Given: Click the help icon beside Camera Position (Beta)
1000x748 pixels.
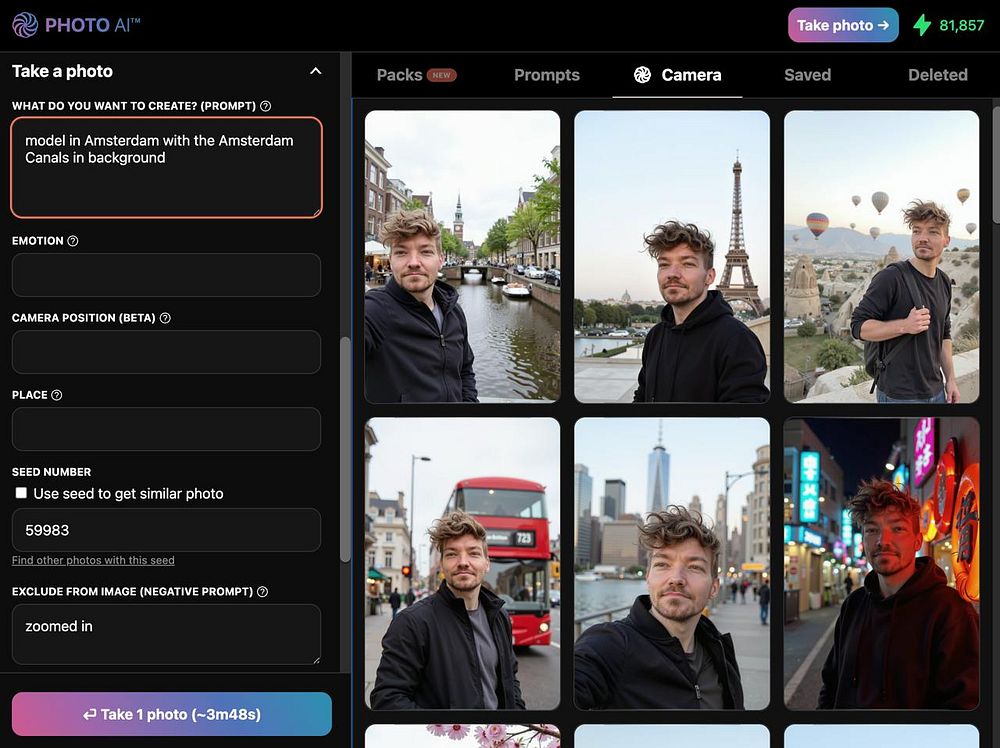Looking at the screenshot, I should (x=165, y=318).
